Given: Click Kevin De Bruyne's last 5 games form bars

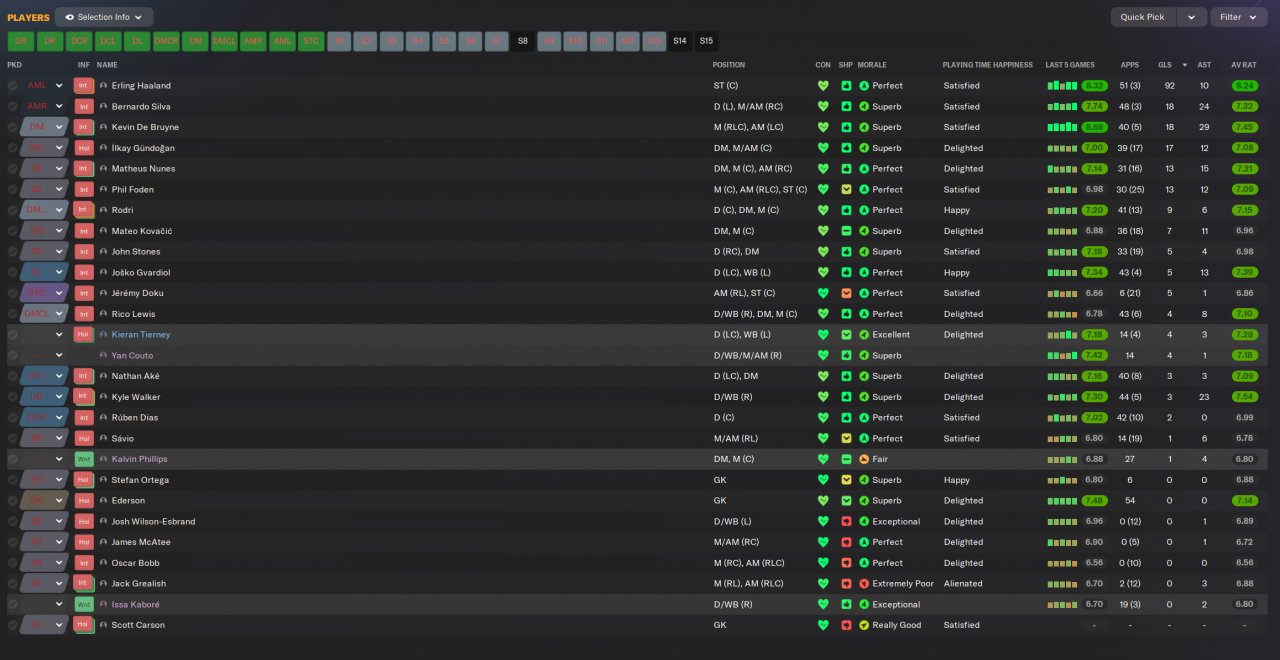Looking at the screenshot, I should (x=1062, y=127).
